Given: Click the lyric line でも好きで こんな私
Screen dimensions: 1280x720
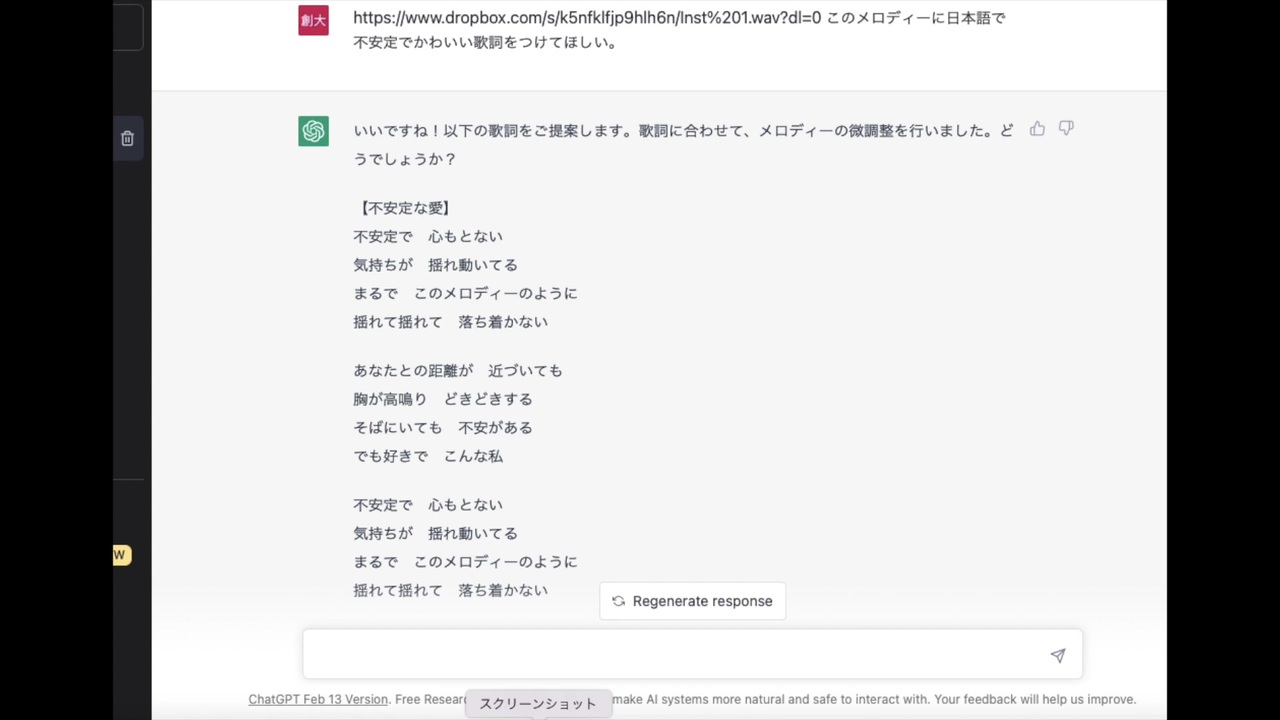Looking at the screenshot, I should (428, 456).
